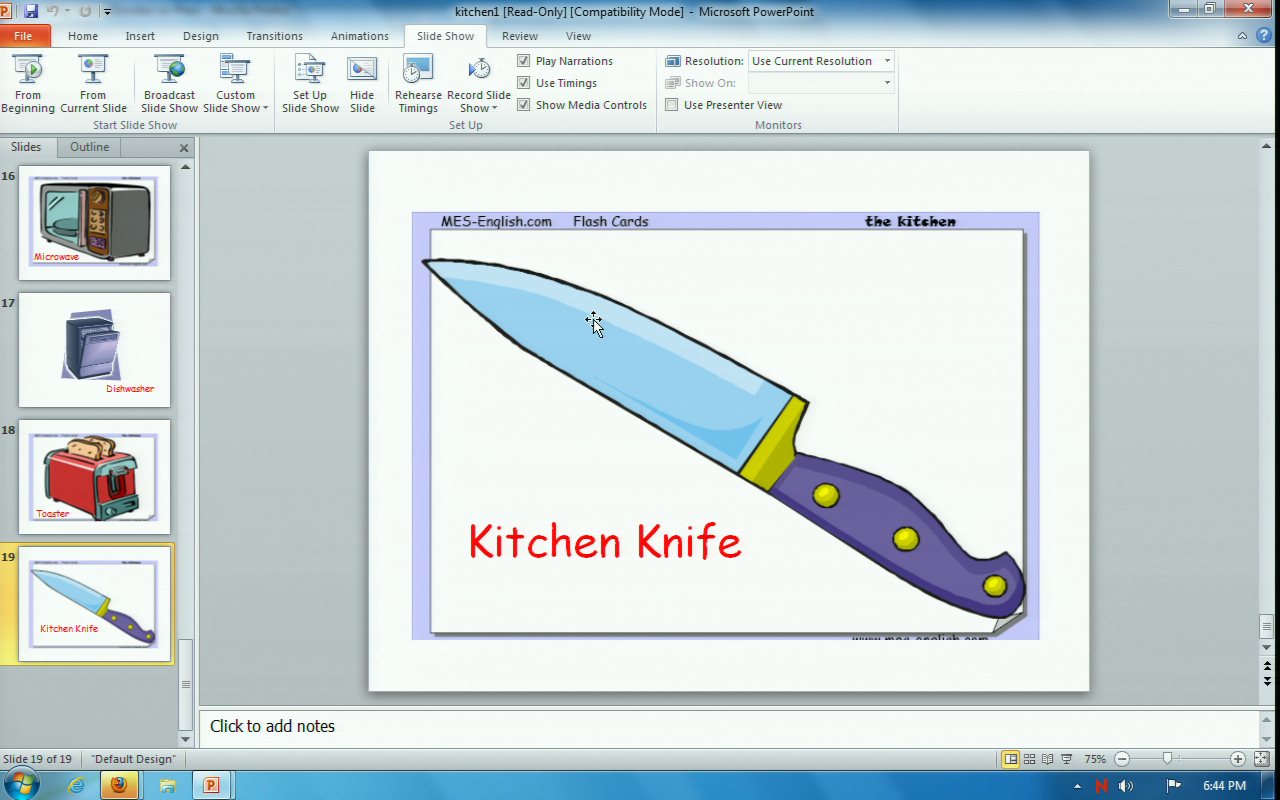Click the Broadcast Slide Show icon
The height and width of the screenshot is (800, 1280).
[x=169, y=84]
